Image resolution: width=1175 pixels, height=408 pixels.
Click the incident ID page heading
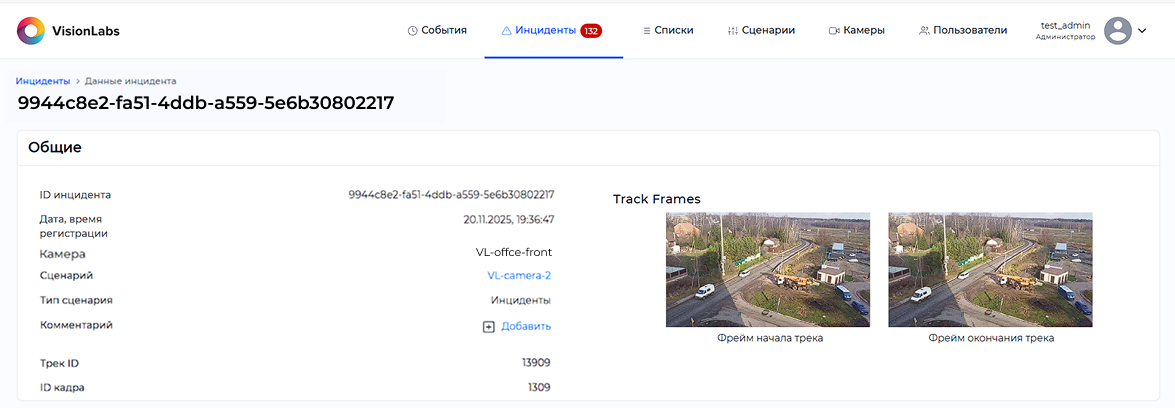click(x=205, y=103)
